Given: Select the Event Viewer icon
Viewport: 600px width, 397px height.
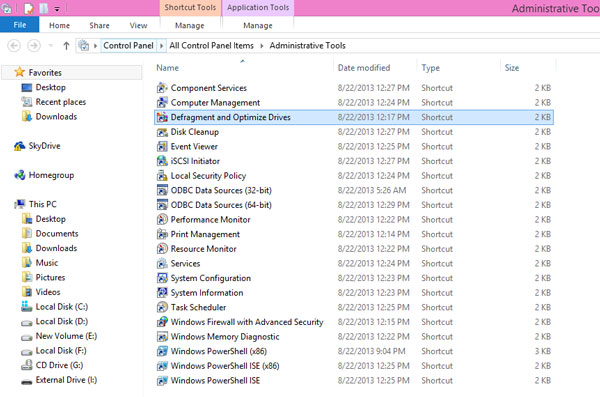Looking at the screenshot, I should click(162, 147).
